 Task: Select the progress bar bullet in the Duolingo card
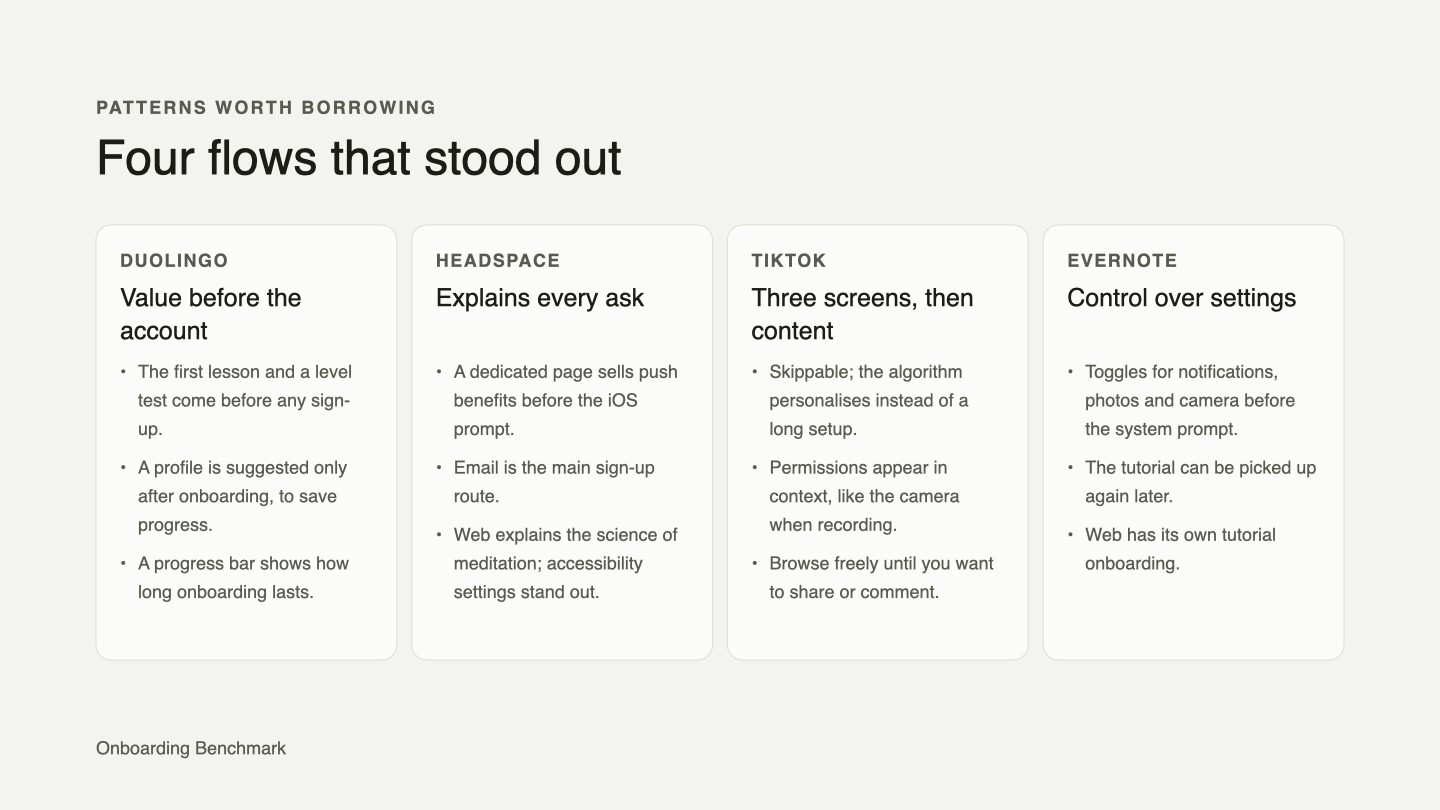pos(243,577)
